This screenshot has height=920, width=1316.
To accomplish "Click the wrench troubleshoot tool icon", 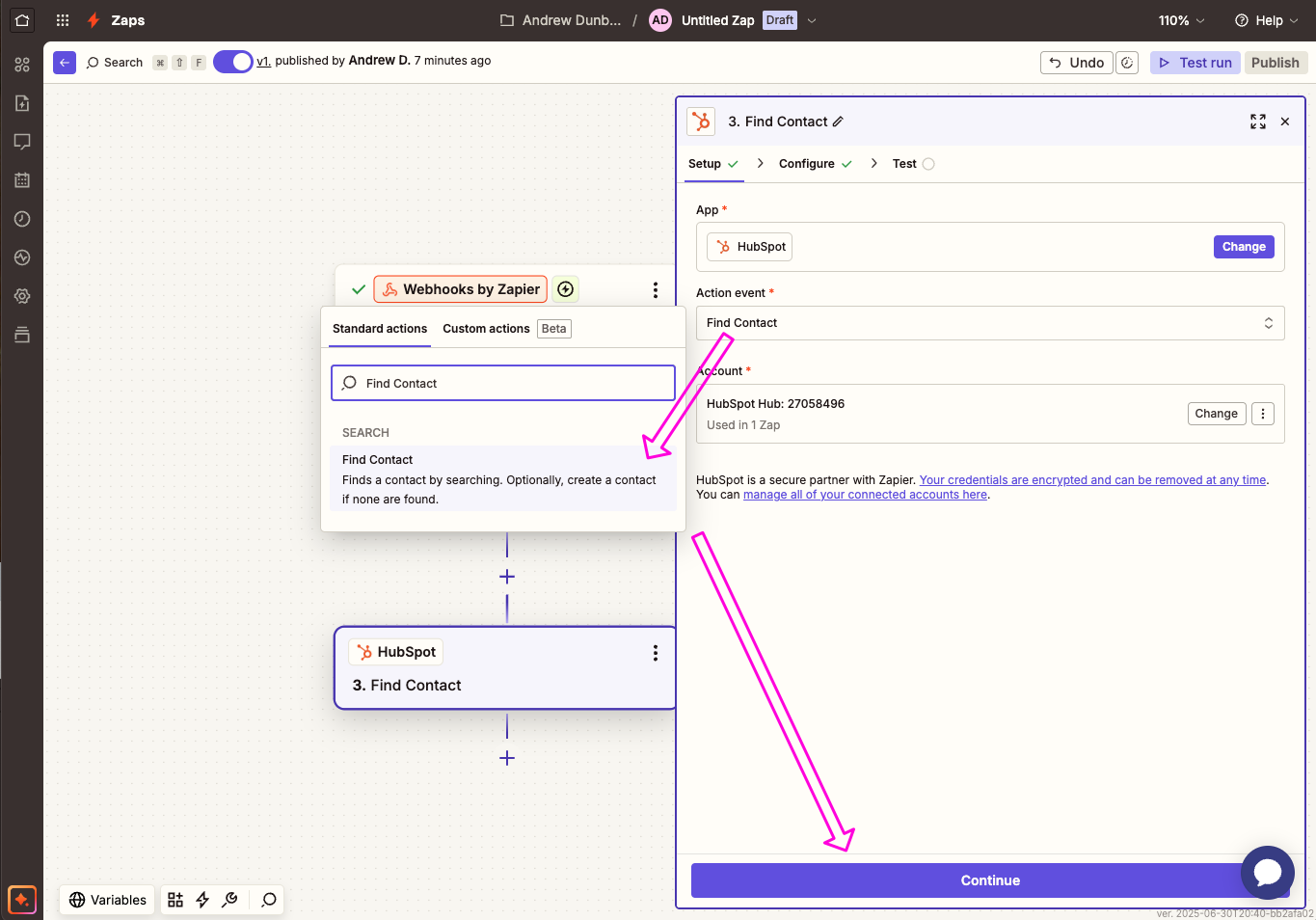I will 229,900.
